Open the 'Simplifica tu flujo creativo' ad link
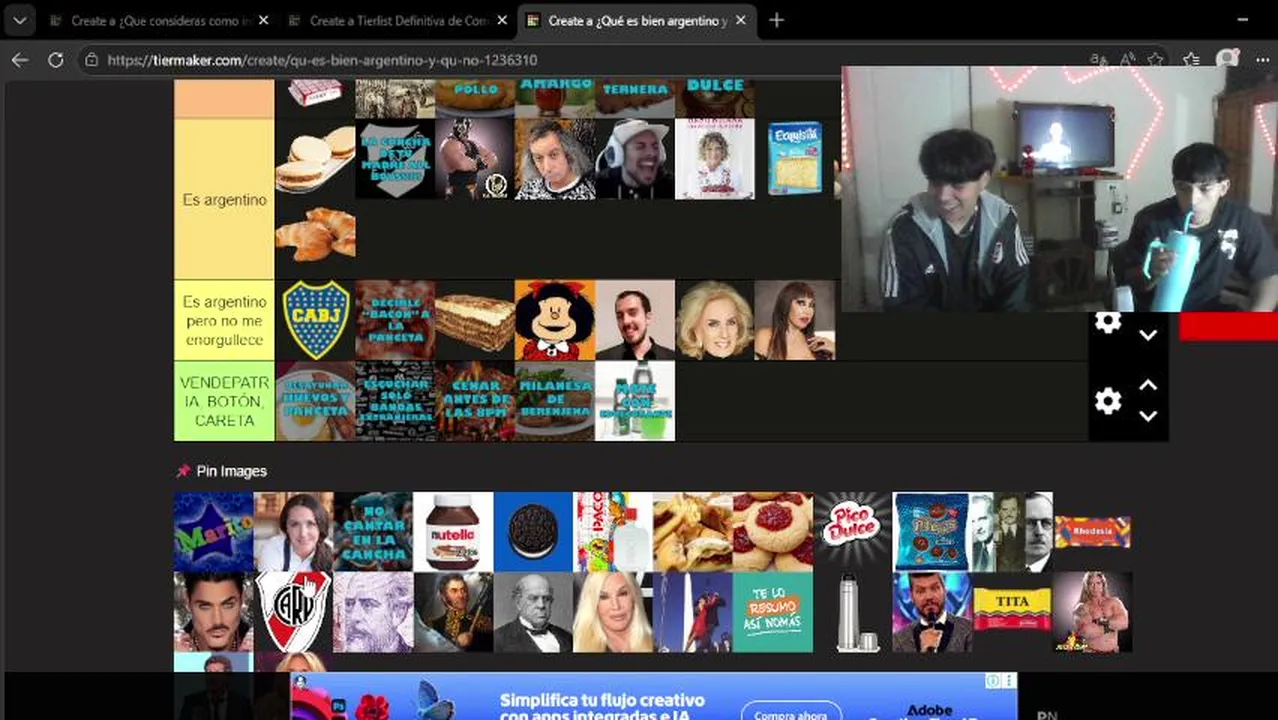The height and width of the screenshot is (720, 1278). pyautogui.click(x=602, y=707)
